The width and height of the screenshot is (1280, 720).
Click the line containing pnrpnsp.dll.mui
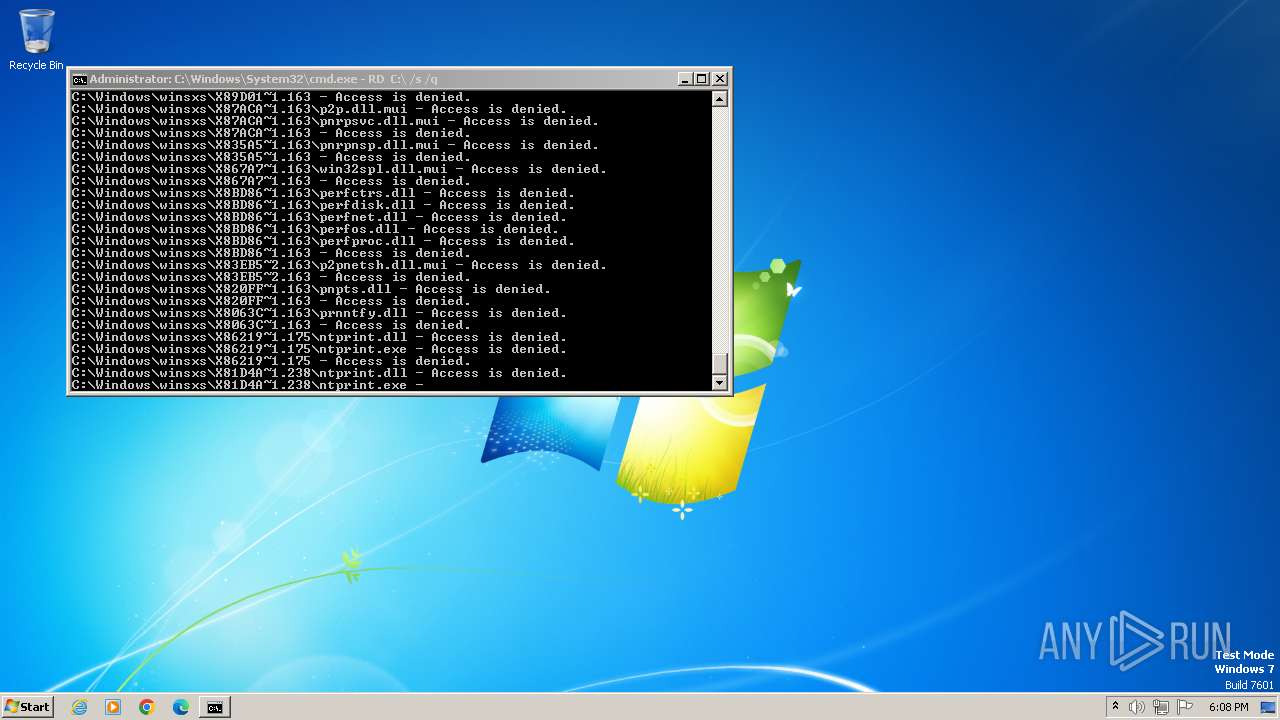click(335, 145)
